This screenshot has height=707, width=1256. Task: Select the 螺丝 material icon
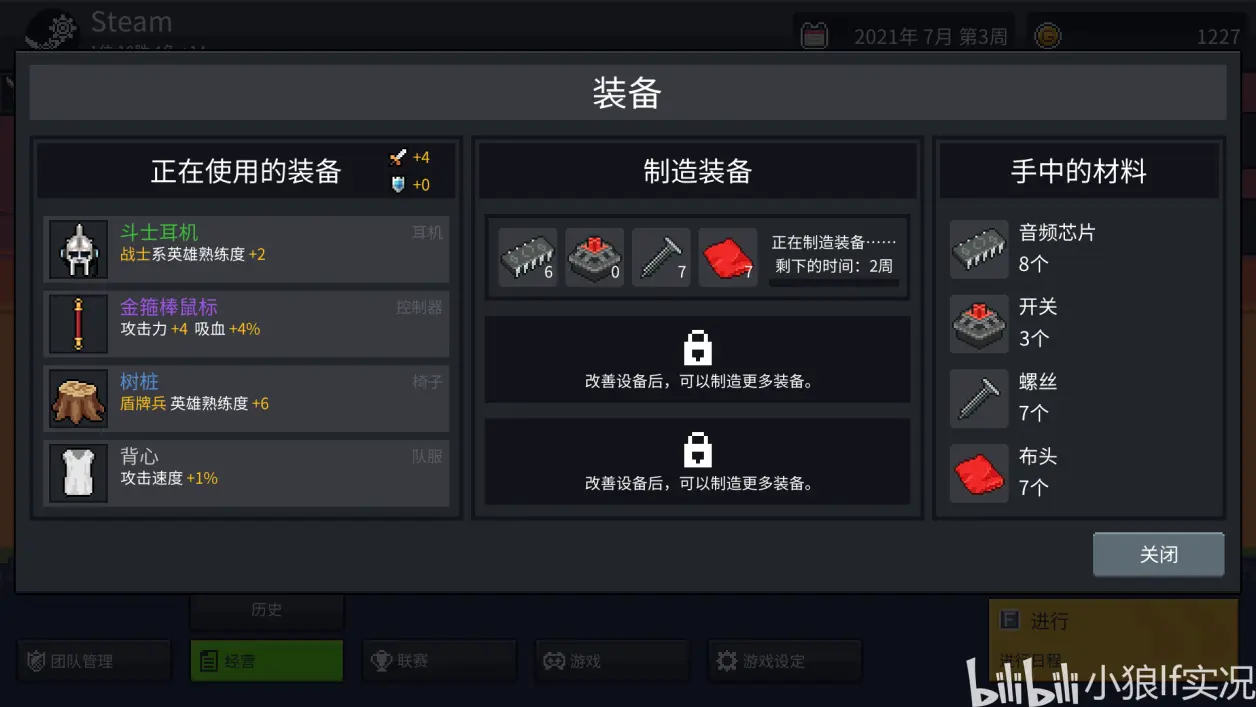click(x=979, y=398)
